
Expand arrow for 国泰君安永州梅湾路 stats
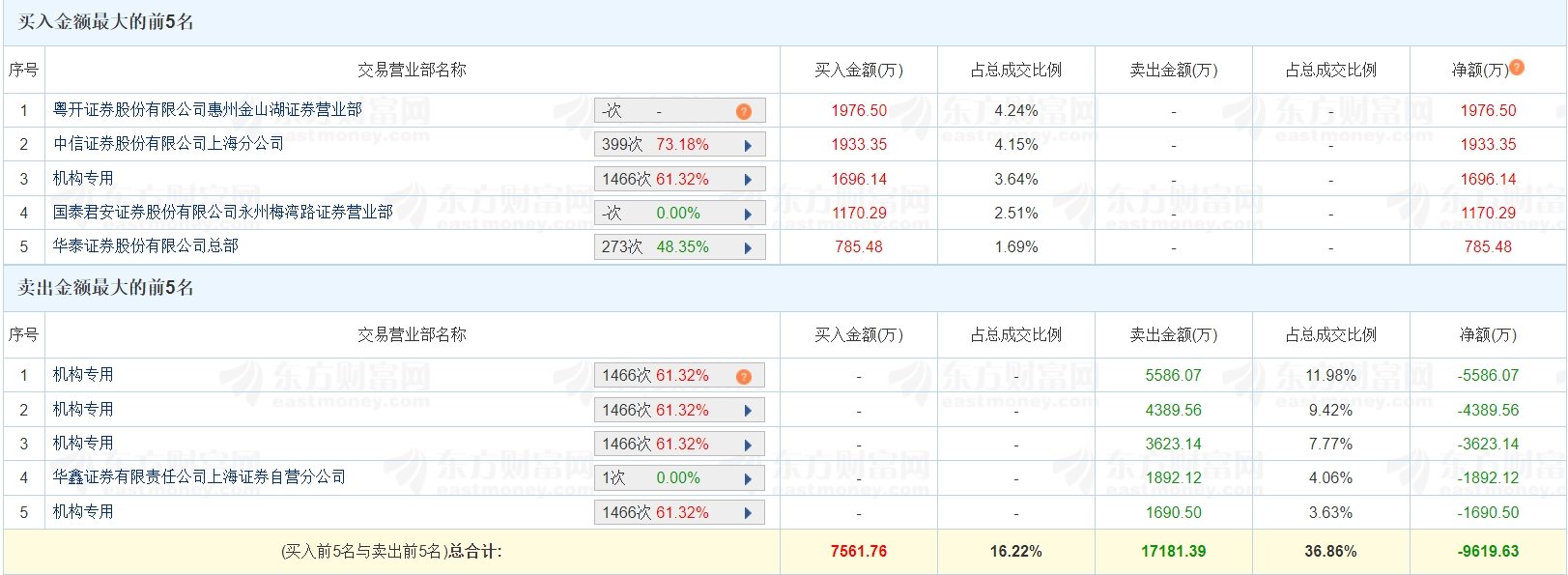(x=748, y=214)
